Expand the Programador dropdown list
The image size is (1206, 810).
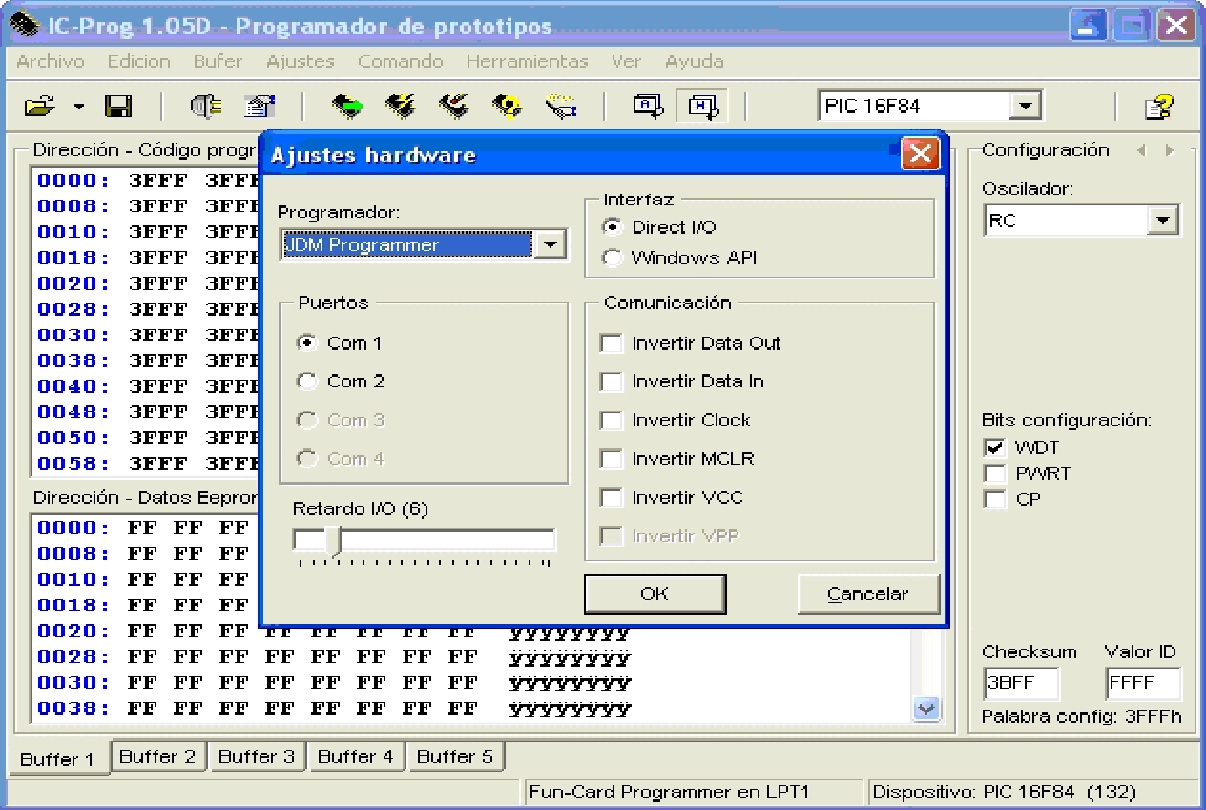[549, 244]
